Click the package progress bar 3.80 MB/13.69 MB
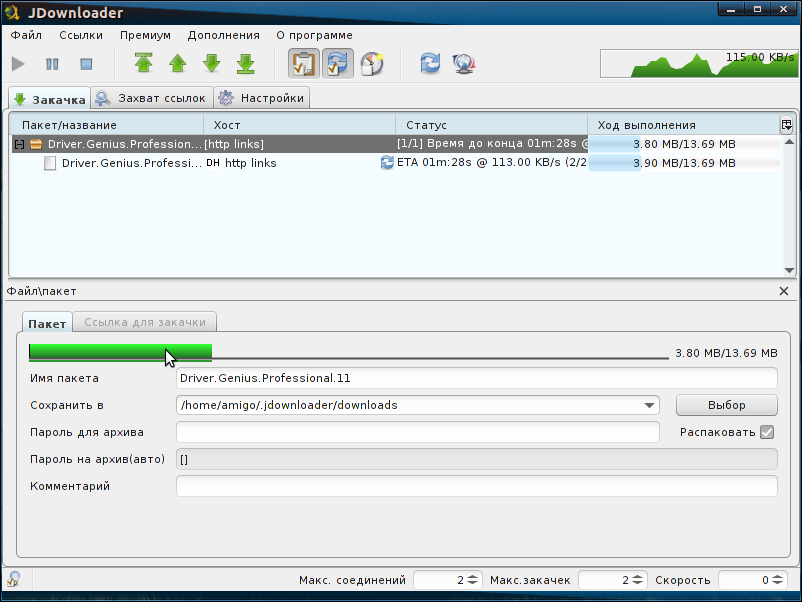The height and width of the screenshot is (602, 802). (684, 144)
